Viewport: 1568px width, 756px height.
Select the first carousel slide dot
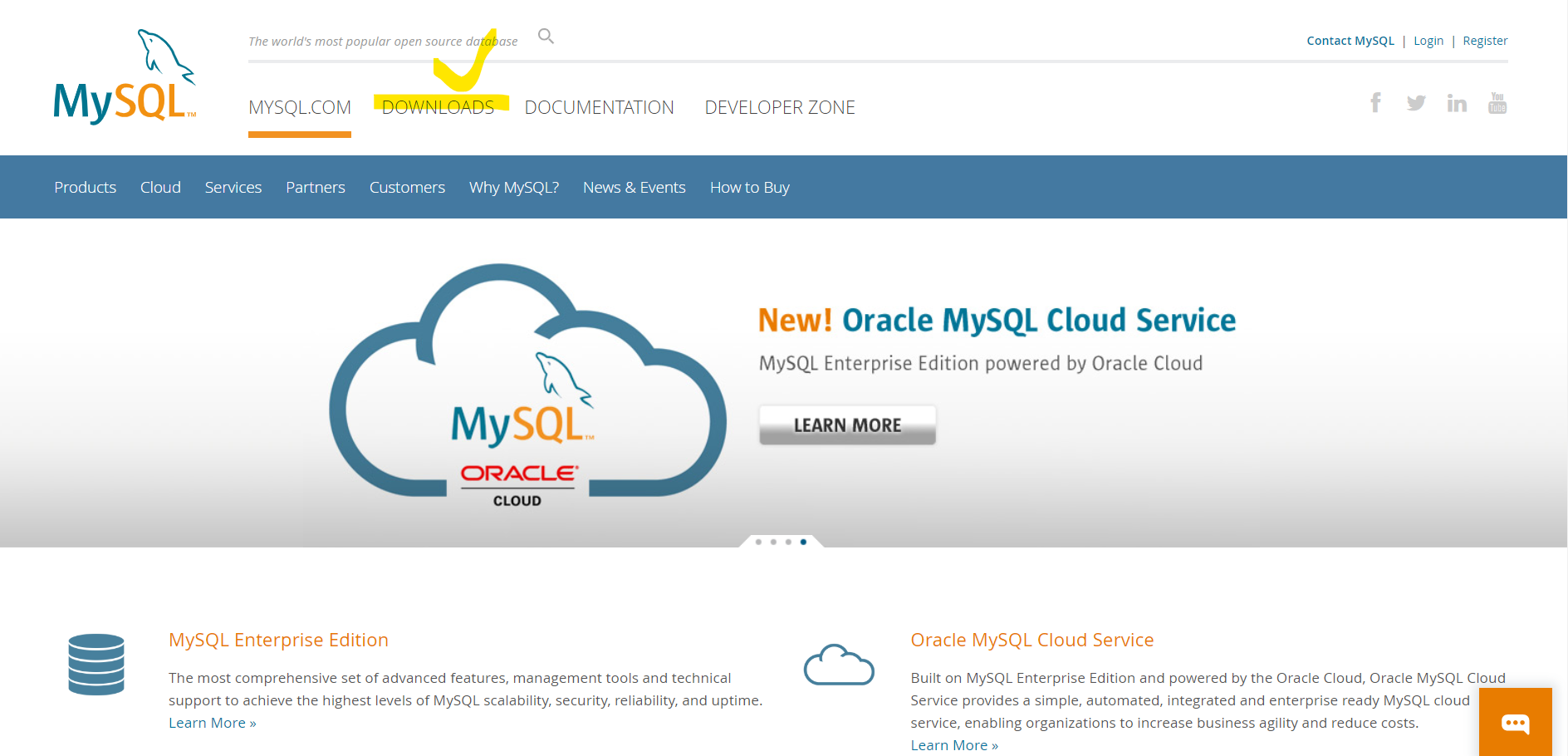tap(758, 542)
